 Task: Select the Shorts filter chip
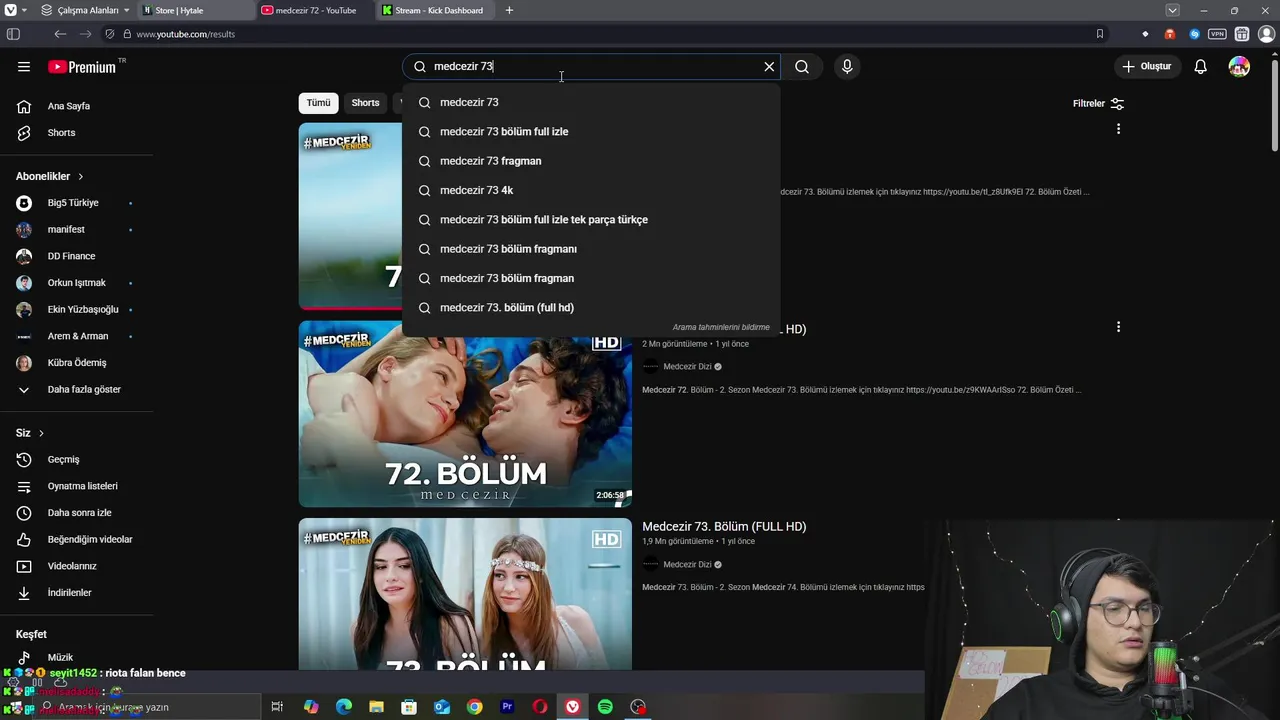[x=365, y=103]
